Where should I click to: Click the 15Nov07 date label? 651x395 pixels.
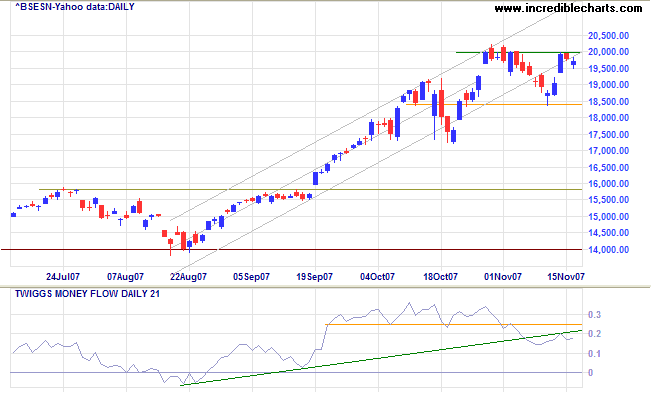566,277
